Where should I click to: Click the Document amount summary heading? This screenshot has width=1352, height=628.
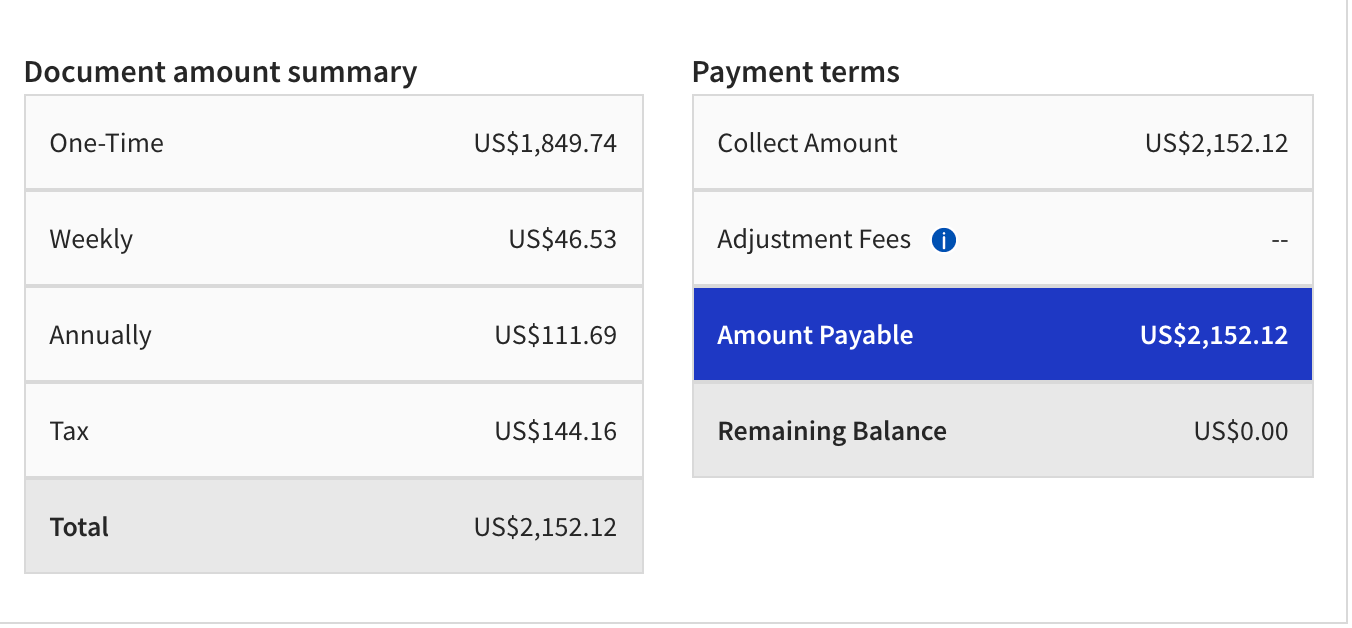[x=220, y=72]
